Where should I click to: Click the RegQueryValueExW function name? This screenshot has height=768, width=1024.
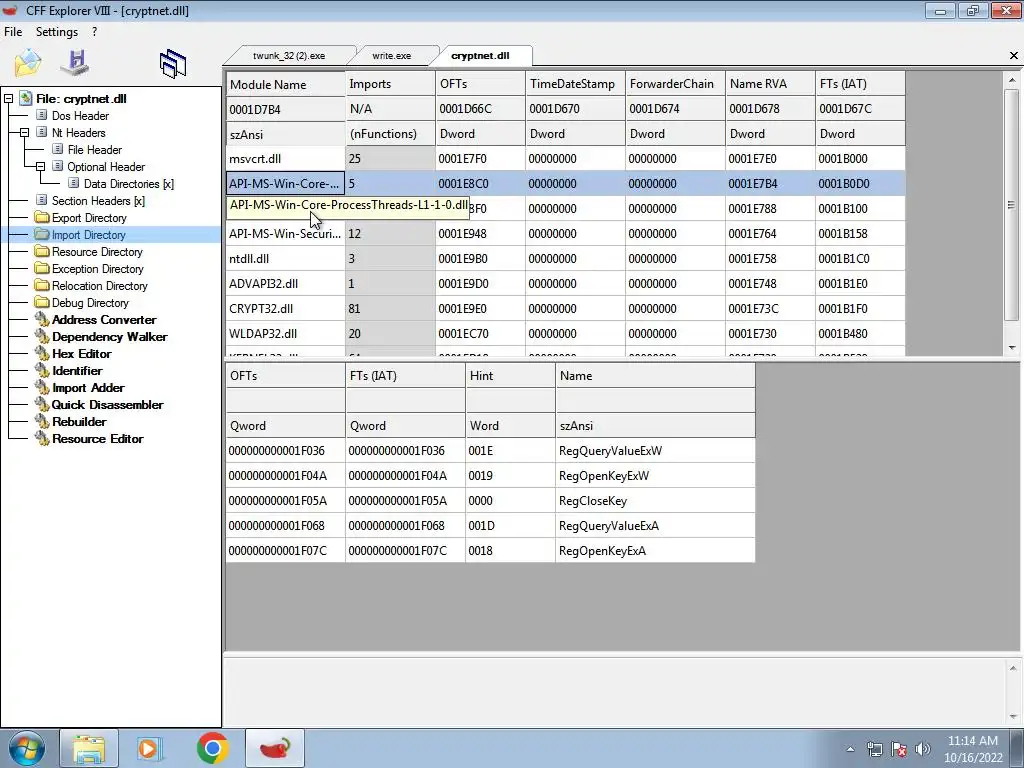[x=610, y=451]
